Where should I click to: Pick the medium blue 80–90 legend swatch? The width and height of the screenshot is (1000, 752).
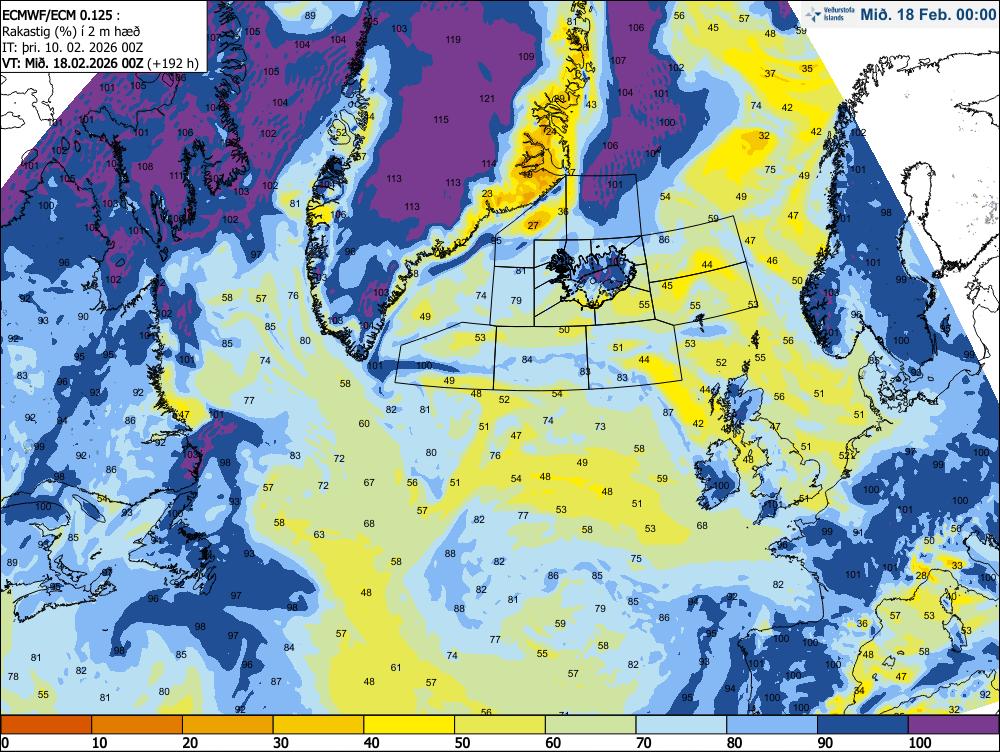pyautogui.click(x=772, y=724)
